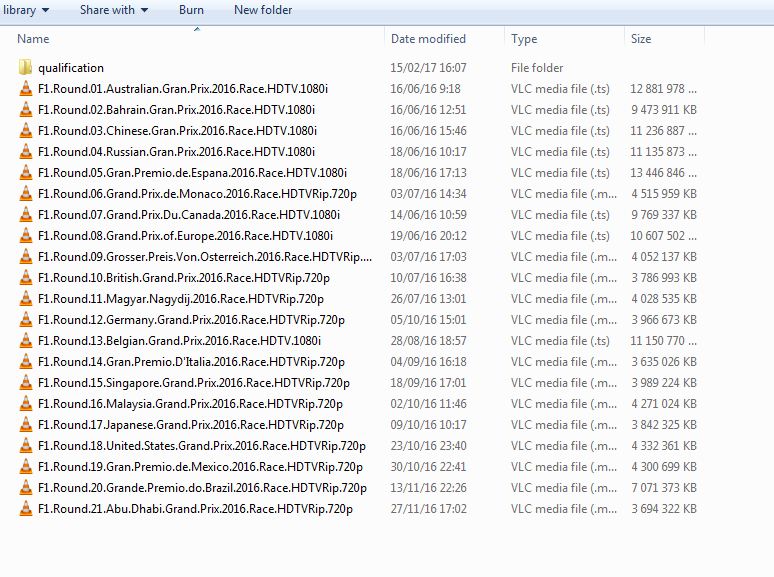Sort files by Name column header

(x=34, y=39)
